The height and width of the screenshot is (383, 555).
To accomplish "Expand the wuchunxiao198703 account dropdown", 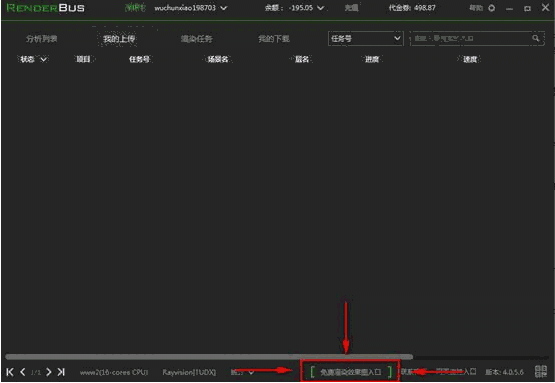I will [x=223, y=8].
